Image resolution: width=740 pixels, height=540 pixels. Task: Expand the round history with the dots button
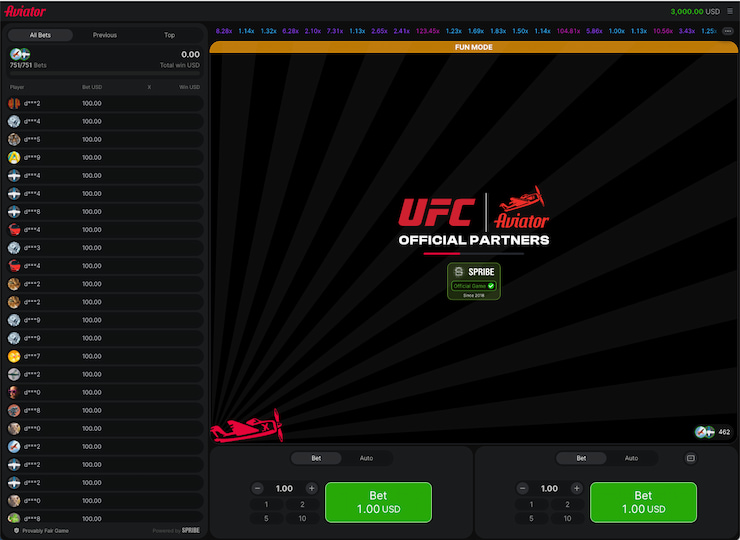coord(728,31)
